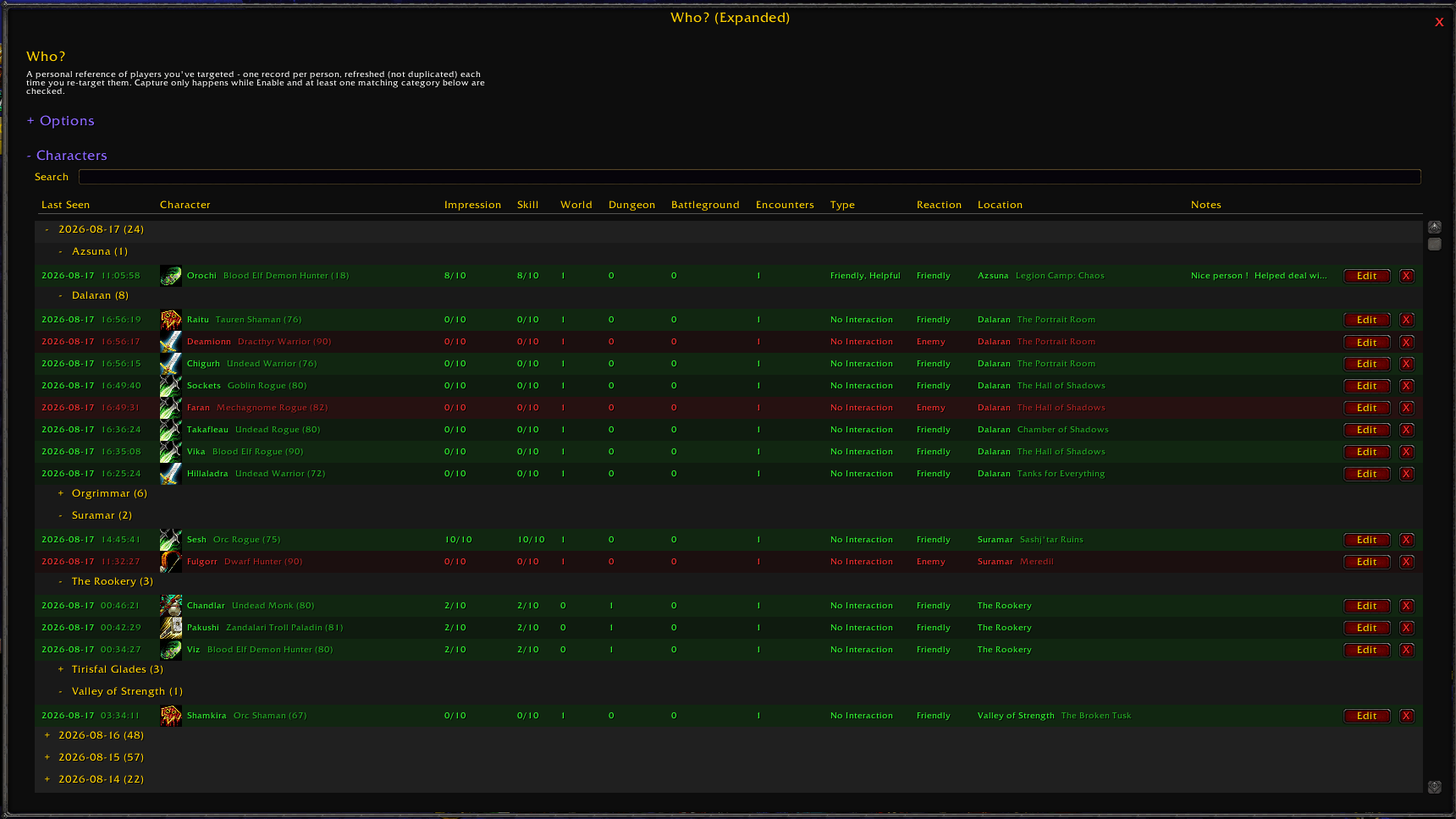Delete Pakushi's record with X
1456x819 pixels.
pos(1406,628)
